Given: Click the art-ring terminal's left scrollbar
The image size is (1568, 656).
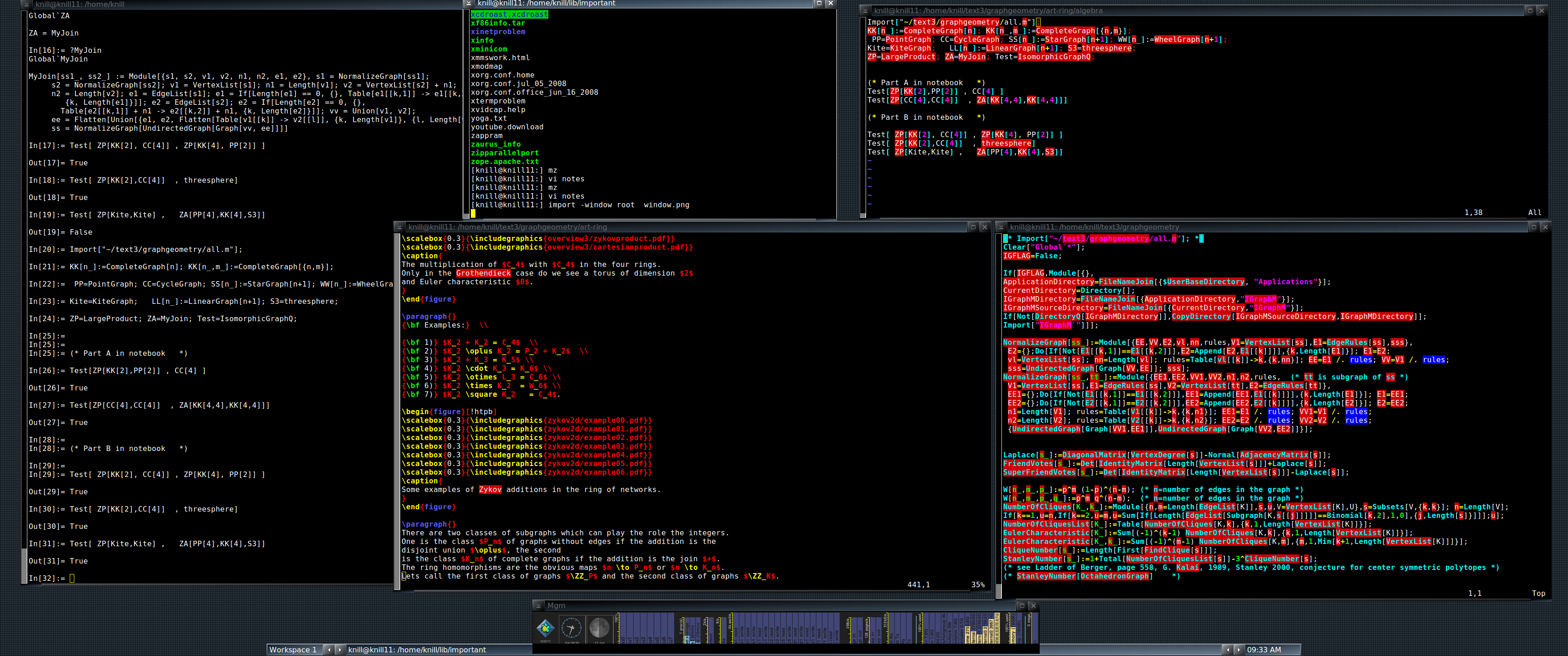Looking at the screenshot, I should (397, 408).
